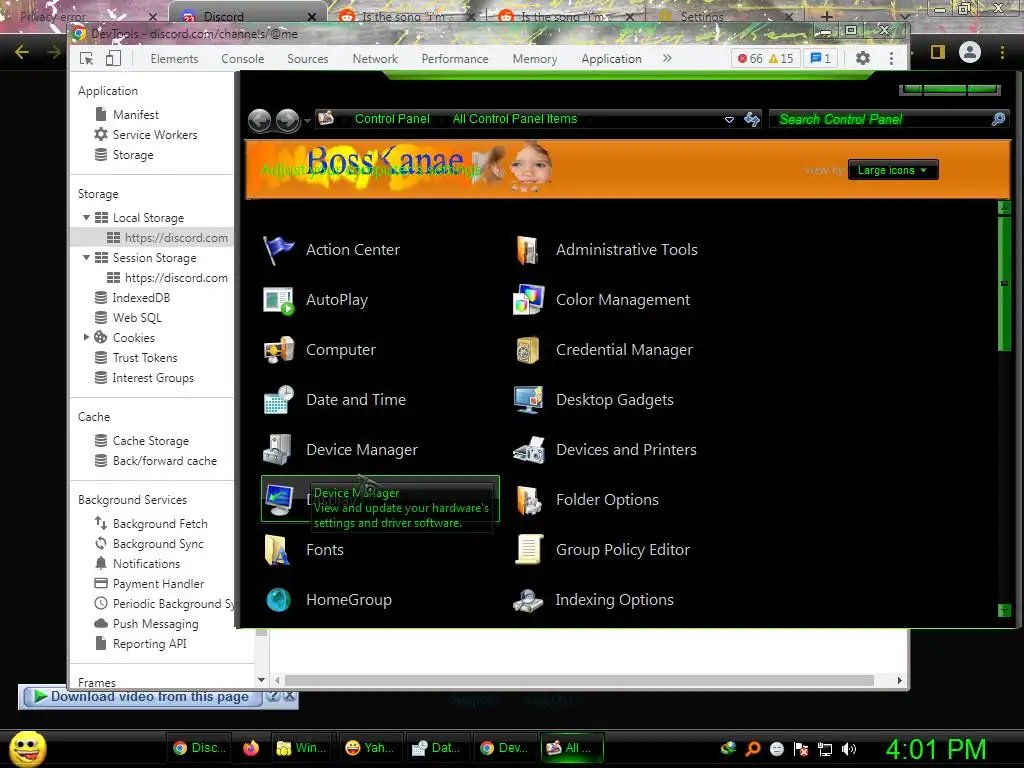
Task: Open Devices and Printers icon
Action: [x=528, y=450]
